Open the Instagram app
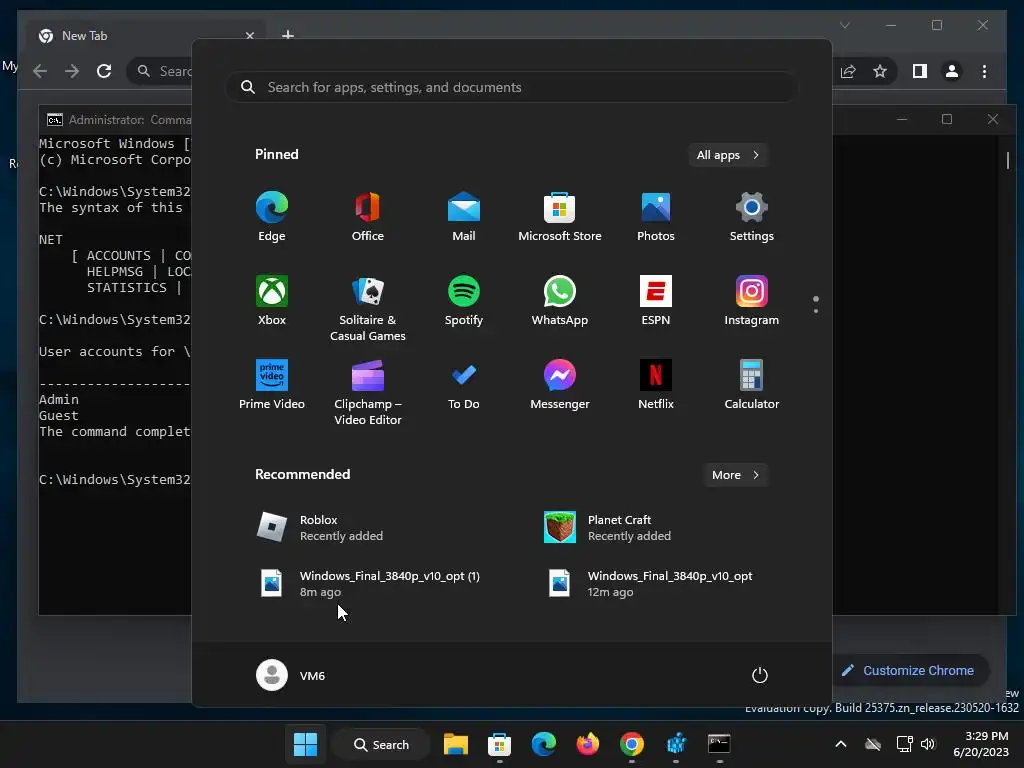 (x=752, y=300)
